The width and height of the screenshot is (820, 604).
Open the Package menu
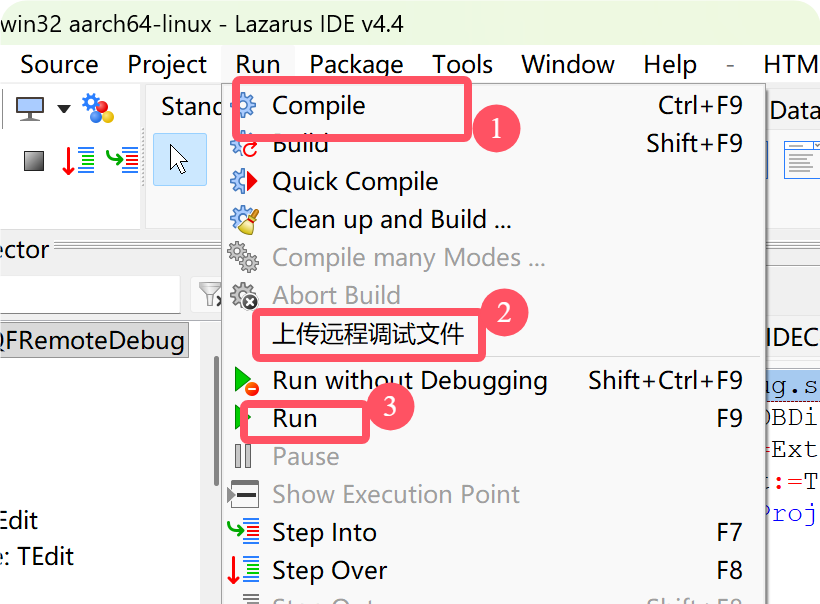[356, 64]
